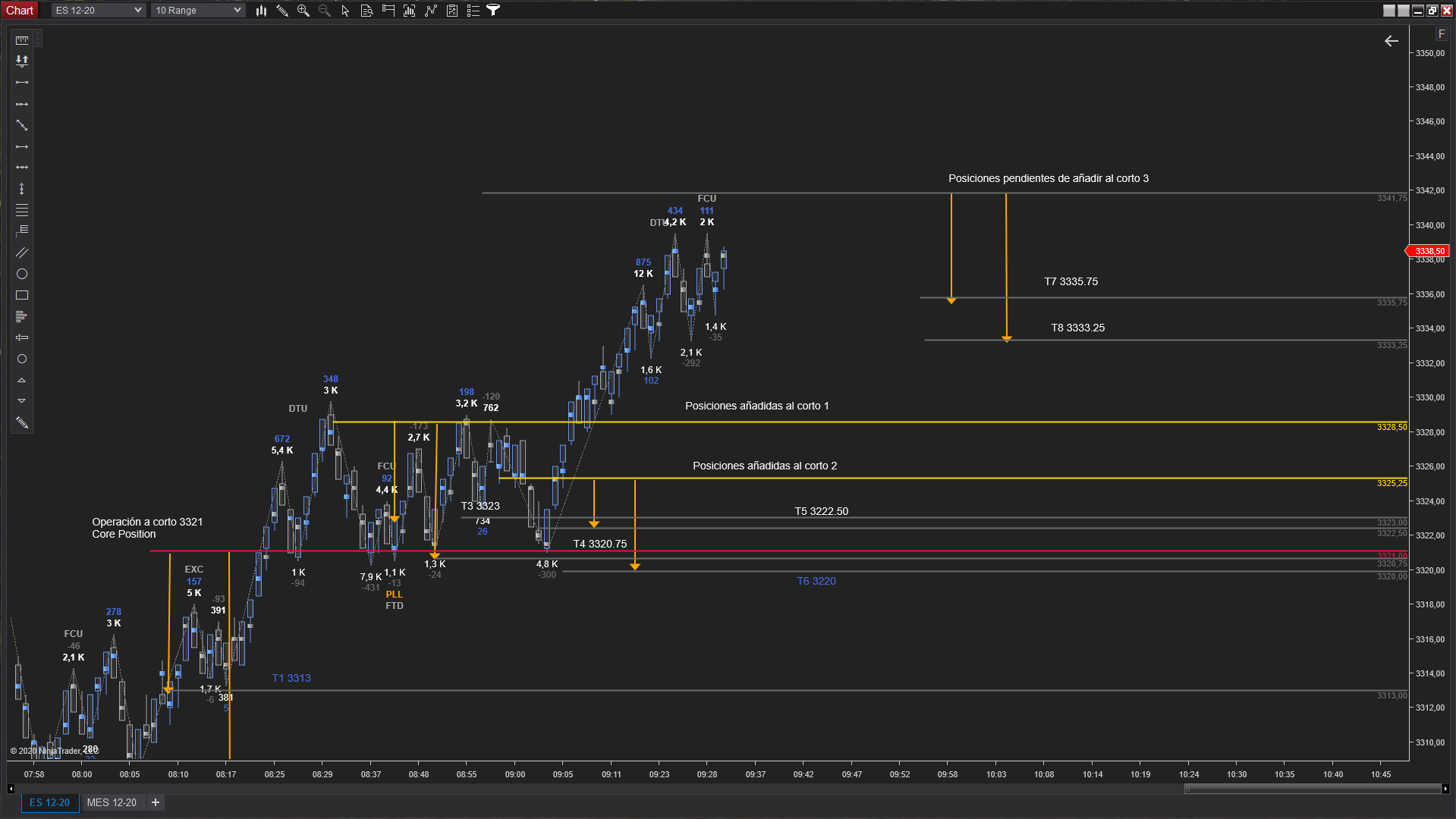This screenshot has width=1456, height=819.
Task: Switch to the MES 12-20 tab
Action: click(x=112, y=802)
